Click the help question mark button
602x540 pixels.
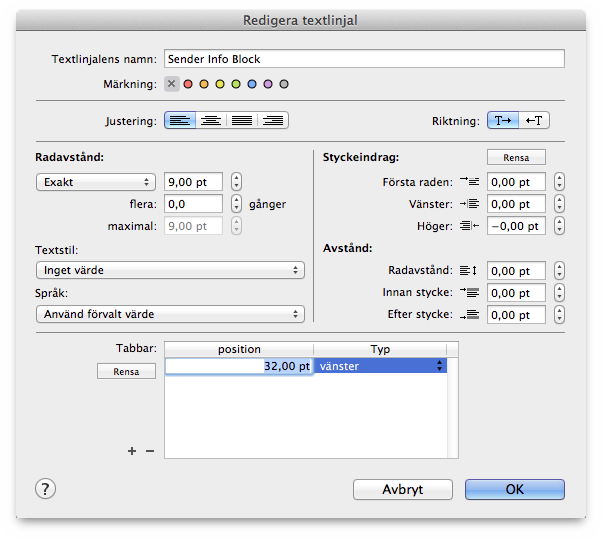[45, 489]
